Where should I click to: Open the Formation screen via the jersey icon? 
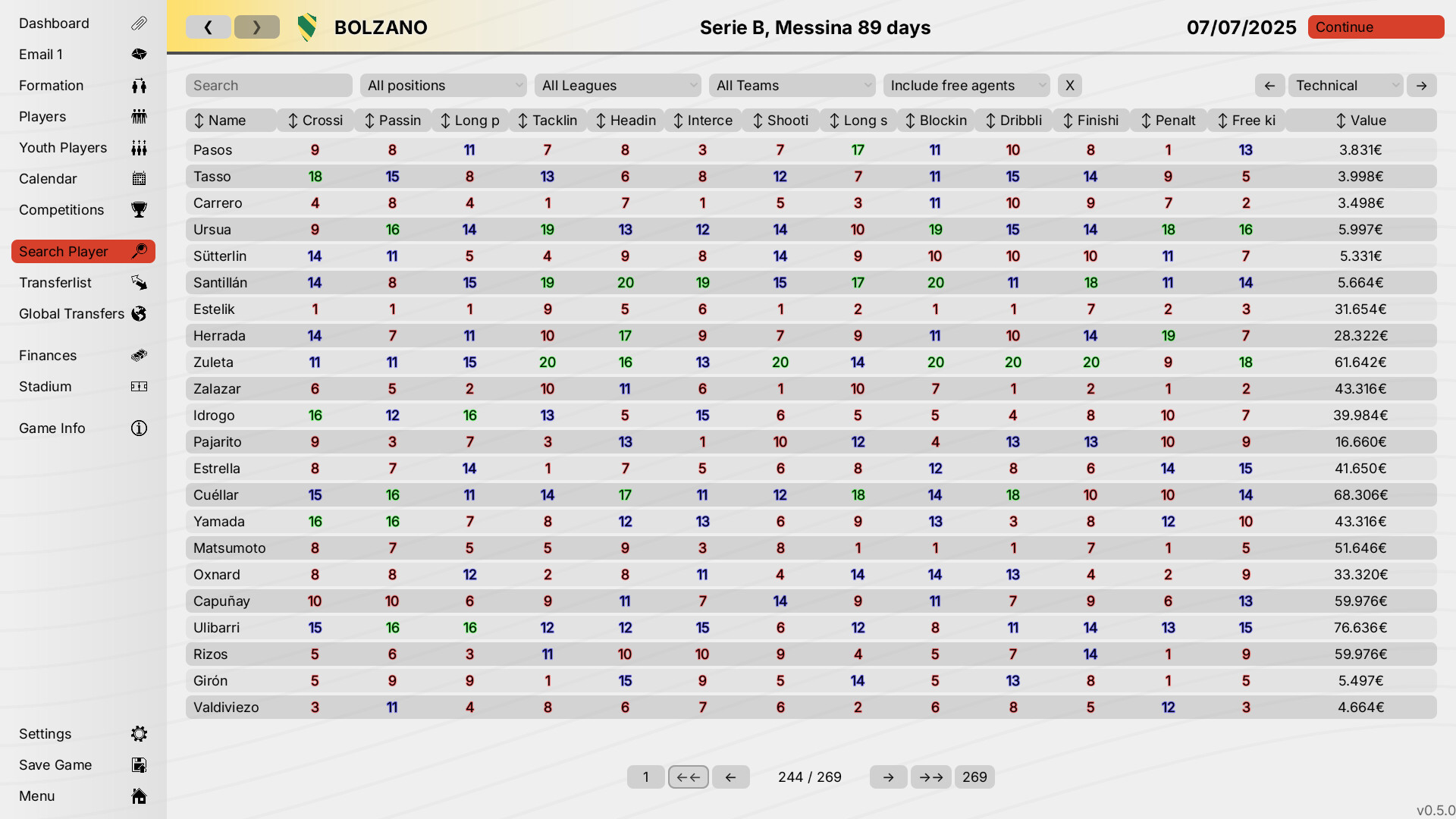click(x=139, y=85)
